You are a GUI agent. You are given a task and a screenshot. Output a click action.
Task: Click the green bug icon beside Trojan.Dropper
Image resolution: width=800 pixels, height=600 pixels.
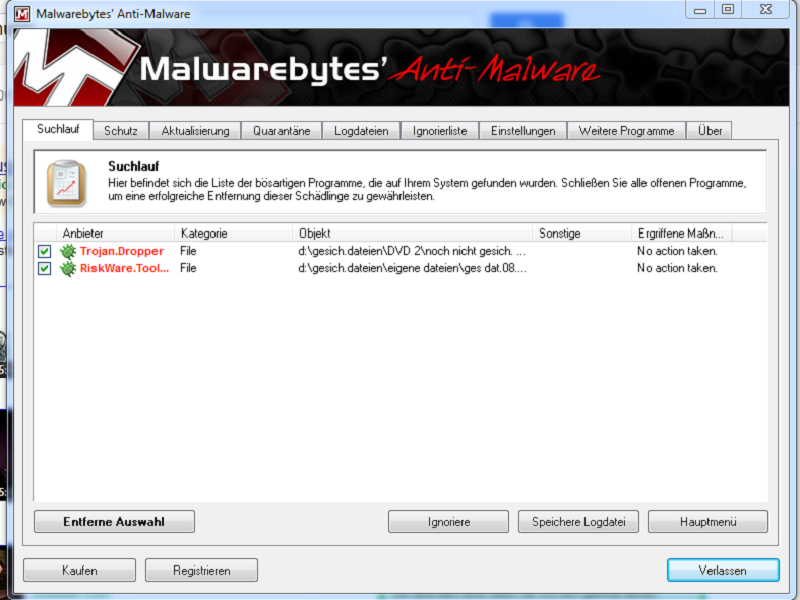[x=68, y=251]
